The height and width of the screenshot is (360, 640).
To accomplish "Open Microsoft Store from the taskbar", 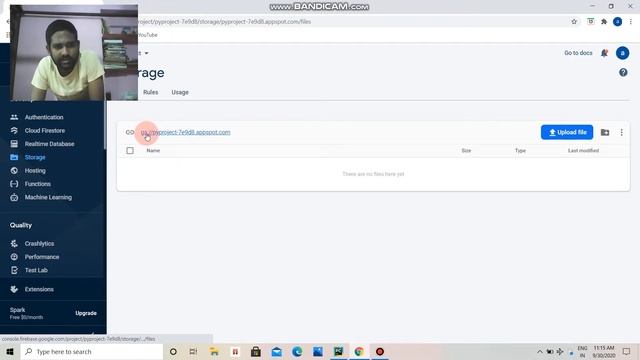I will (256, 351).
